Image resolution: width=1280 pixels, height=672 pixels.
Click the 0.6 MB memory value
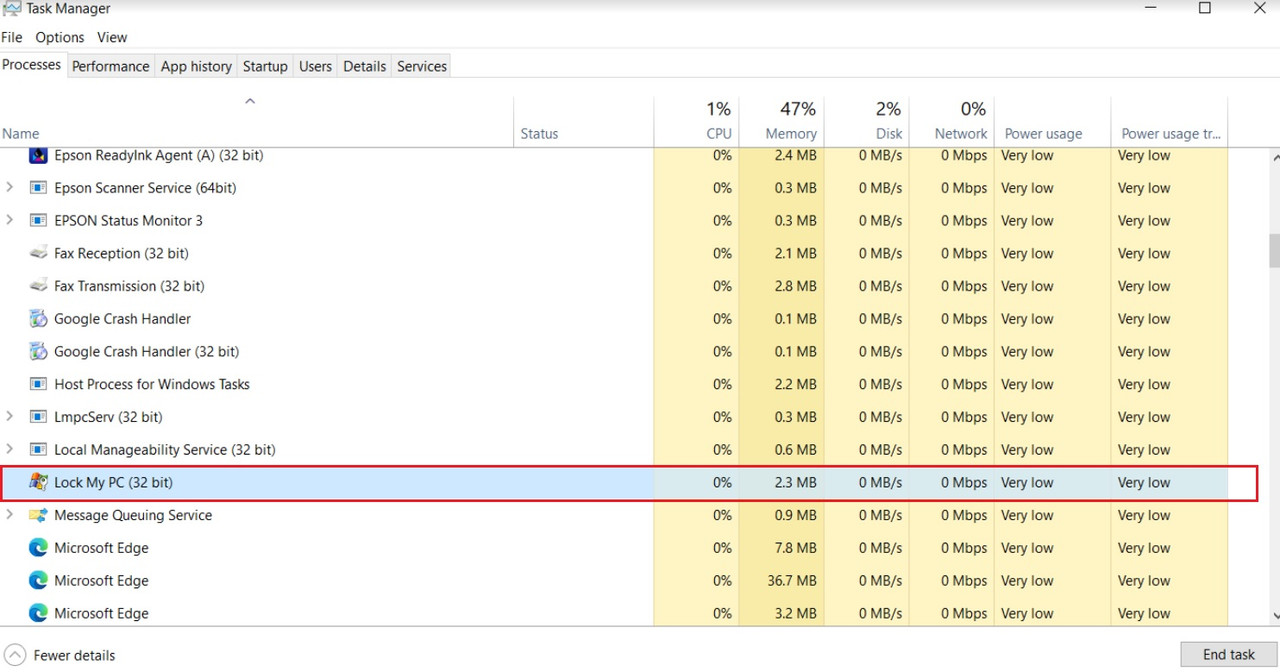tap(795, 450)
